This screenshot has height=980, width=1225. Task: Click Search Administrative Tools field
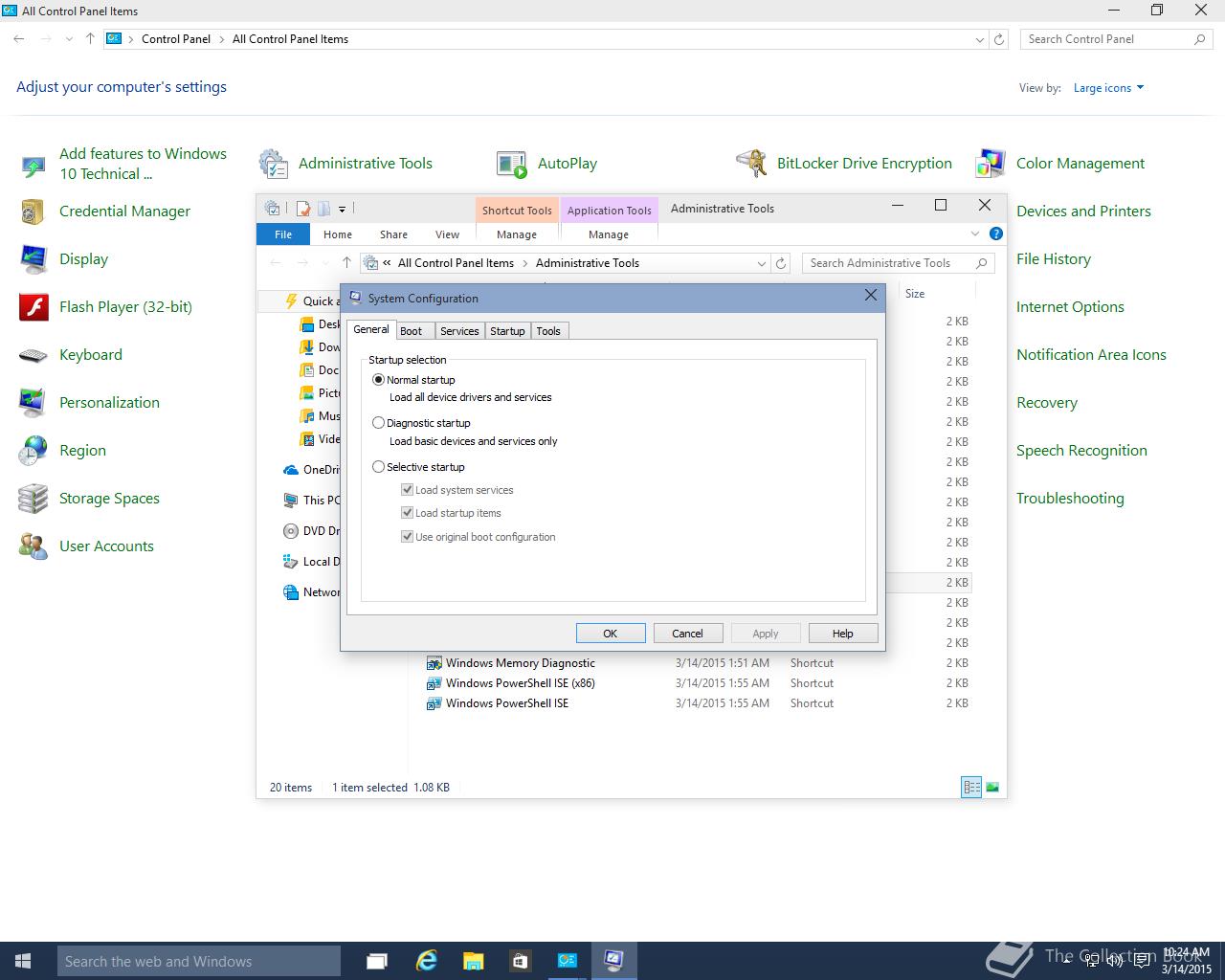(898, 263)
